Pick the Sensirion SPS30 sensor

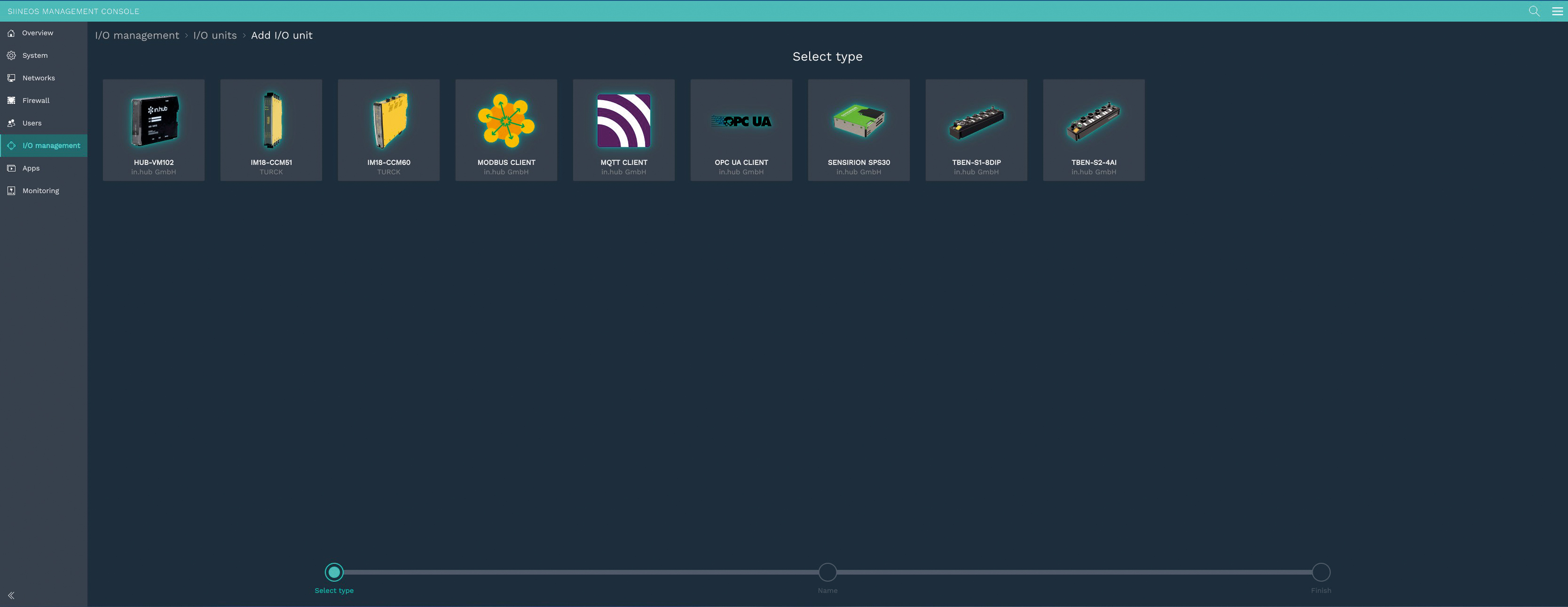pos(858,130)
